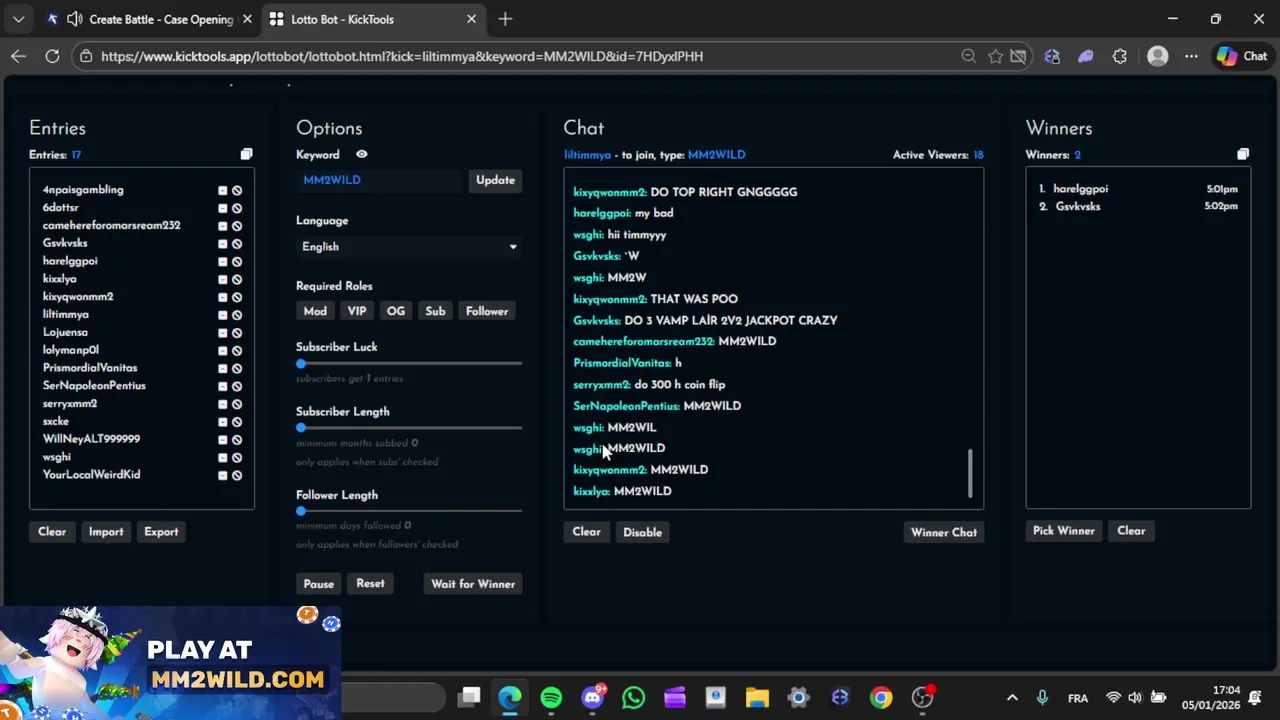The width and height of the screenshot is (1280, 720).
Task: Click the chat scrollbar thumb
Action: (x=970, y=473)
